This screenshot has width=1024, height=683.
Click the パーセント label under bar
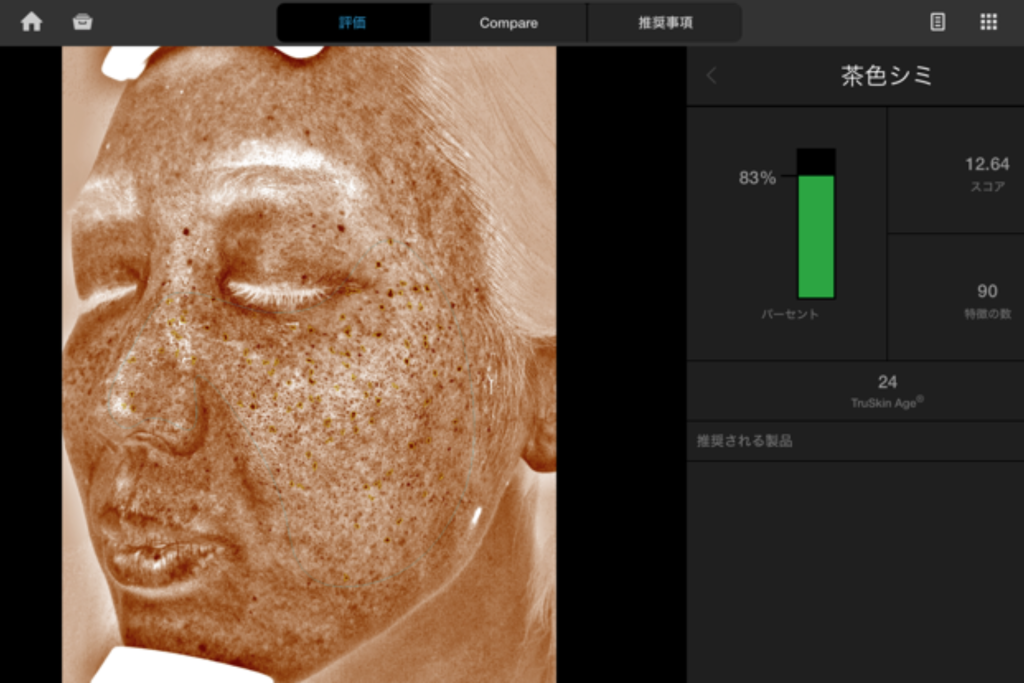[x=789, y=314]
